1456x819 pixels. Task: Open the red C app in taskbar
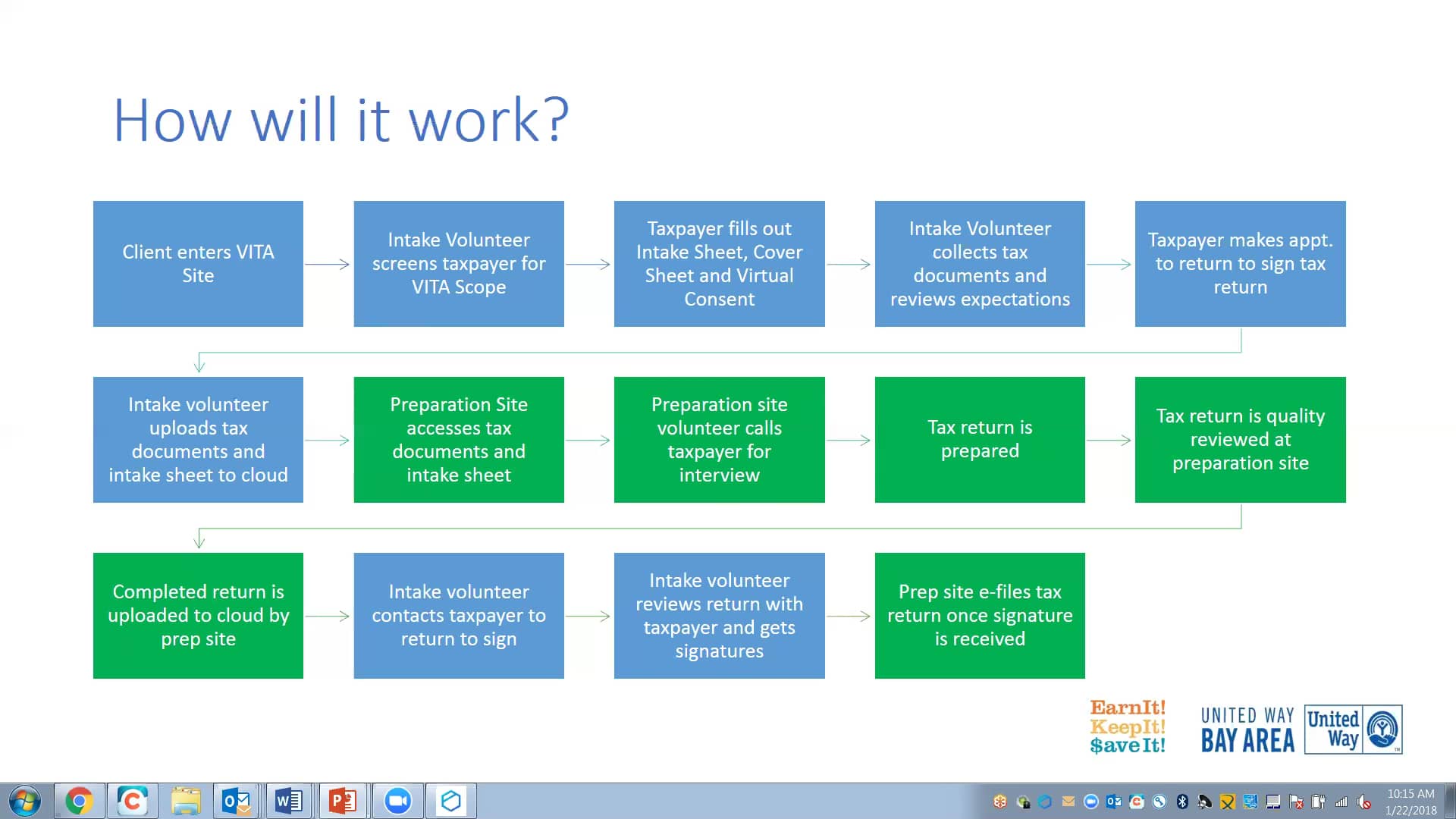click(x=132, y=801)
